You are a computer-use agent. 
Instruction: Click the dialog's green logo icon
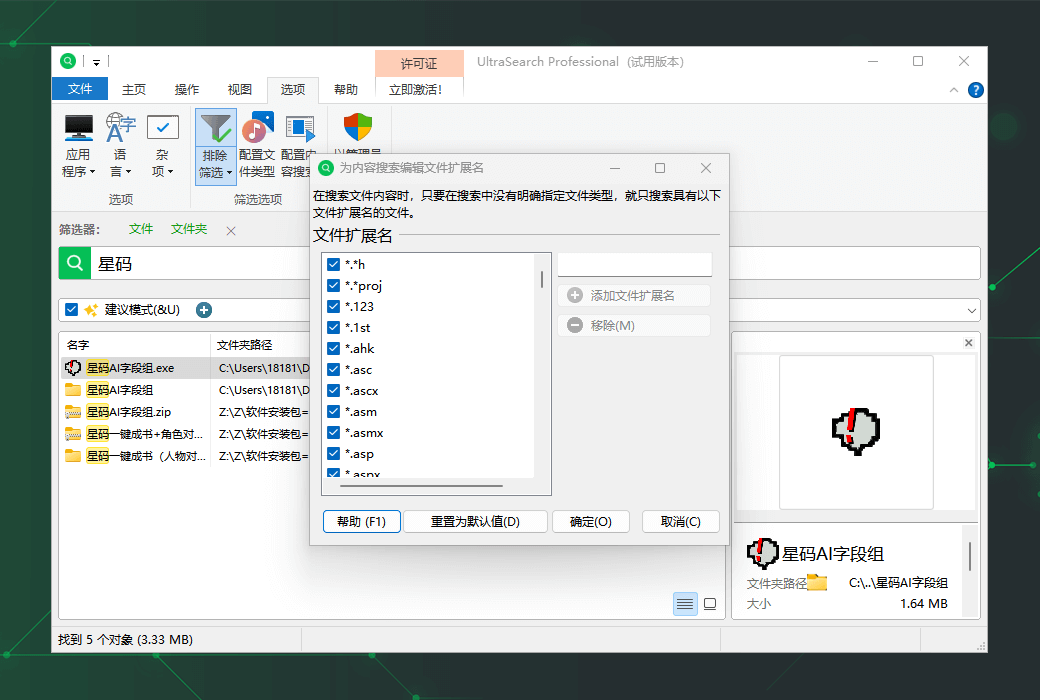coord(326,168)
